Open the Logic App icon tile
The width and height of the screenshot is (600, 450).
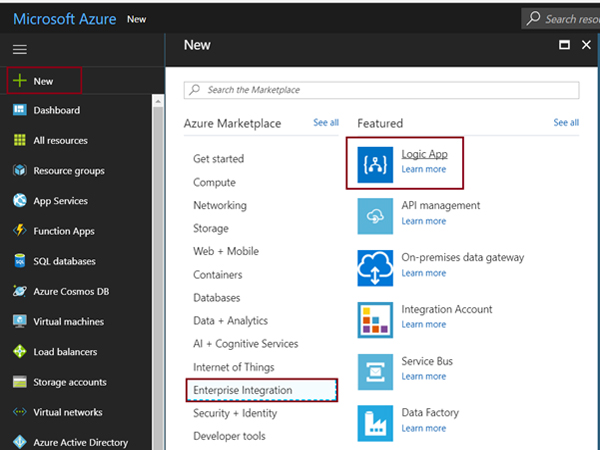[376, 162]
